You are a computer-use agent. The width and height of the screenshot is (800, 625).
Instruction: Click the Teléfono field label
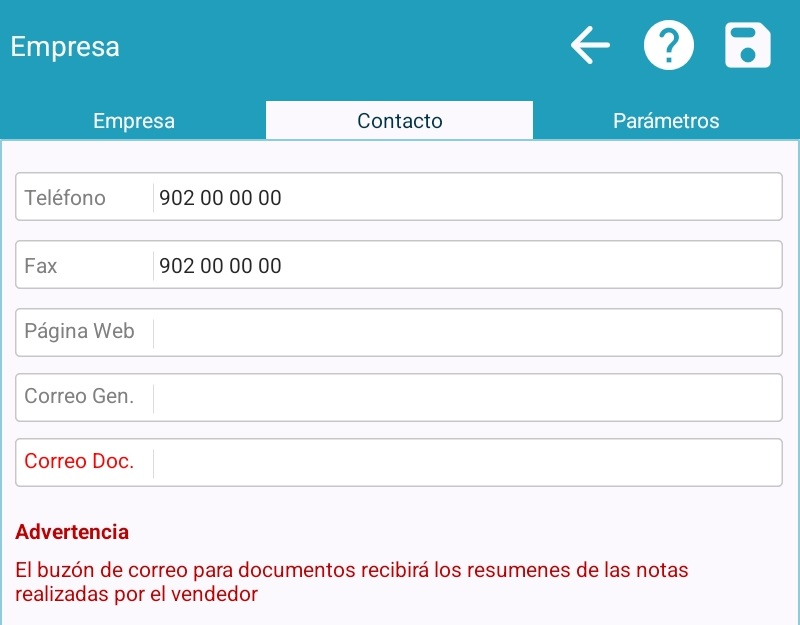[x=65, y=198]
